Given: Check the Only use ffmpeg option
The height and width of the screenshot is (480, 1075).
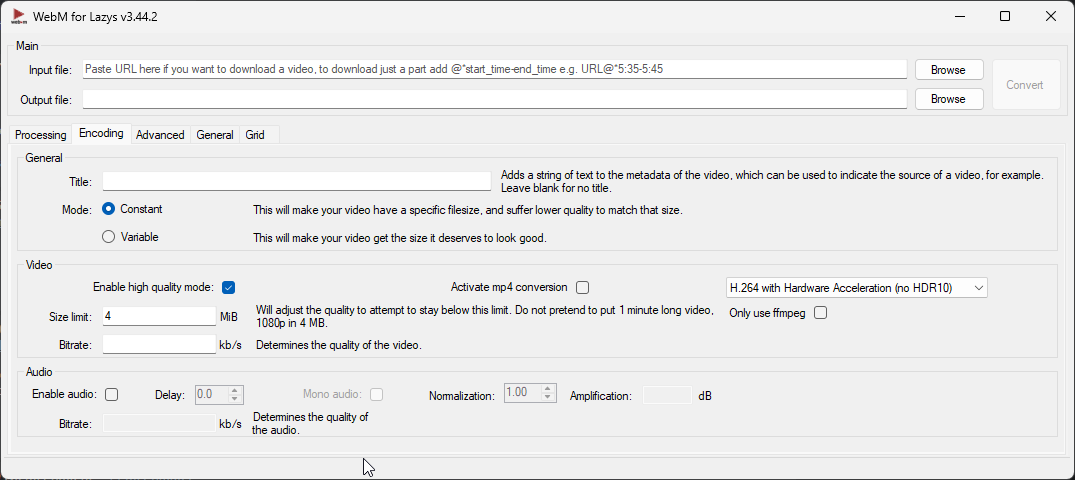Looking at the screenshot, I should pos(821,313).
